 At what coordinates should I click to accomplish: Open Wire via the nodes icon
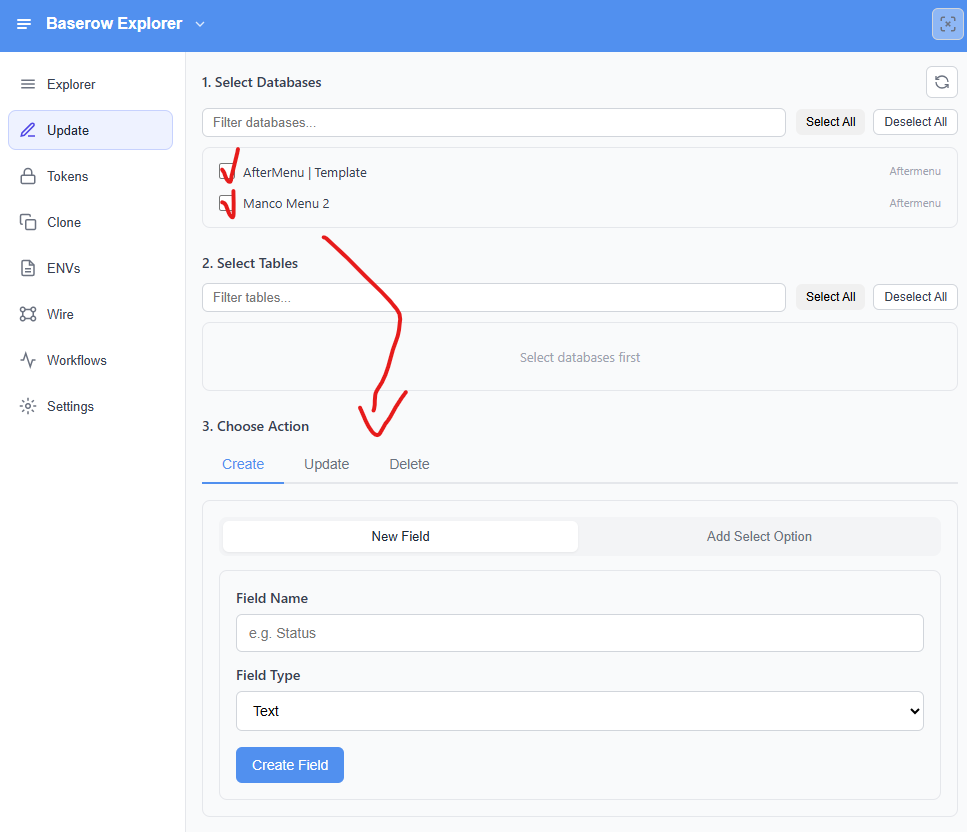(28, 314)
